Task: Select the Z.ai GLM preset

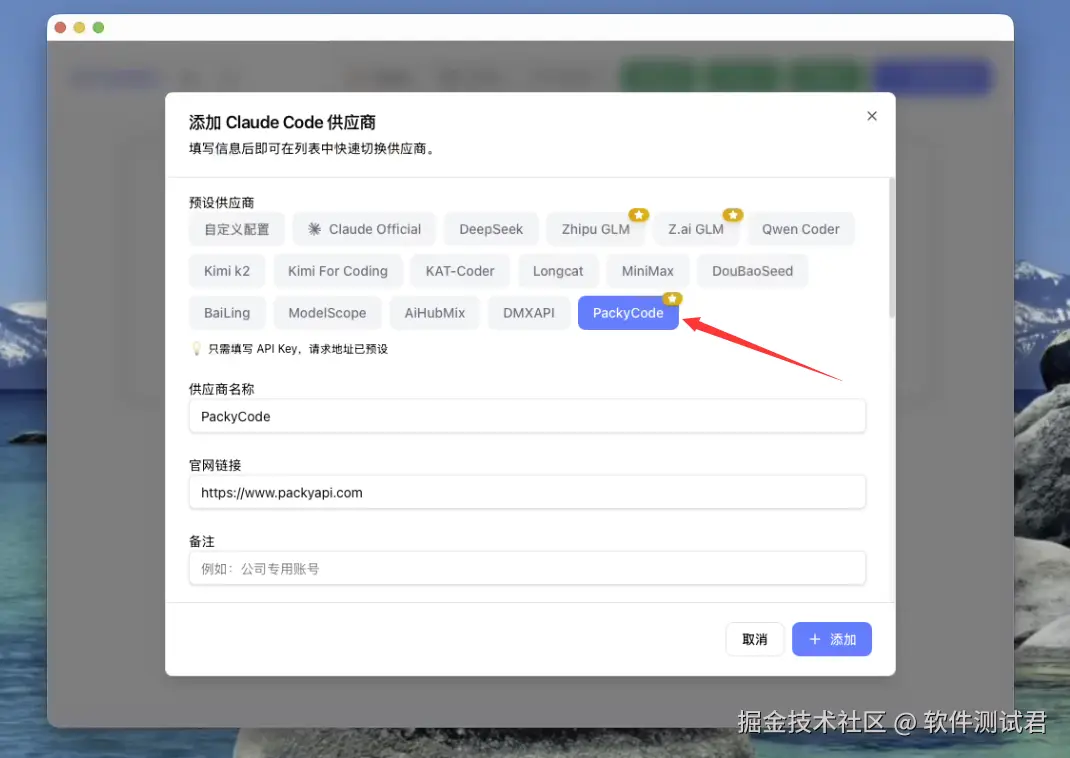Action: 695,229
